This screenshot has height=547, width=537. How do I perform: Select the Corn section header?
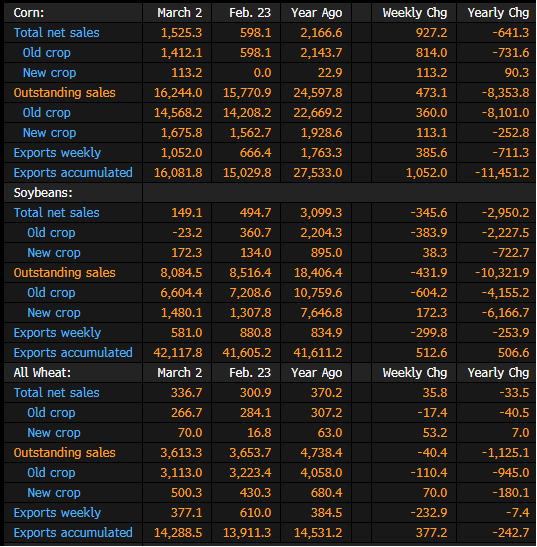(29, 13)
